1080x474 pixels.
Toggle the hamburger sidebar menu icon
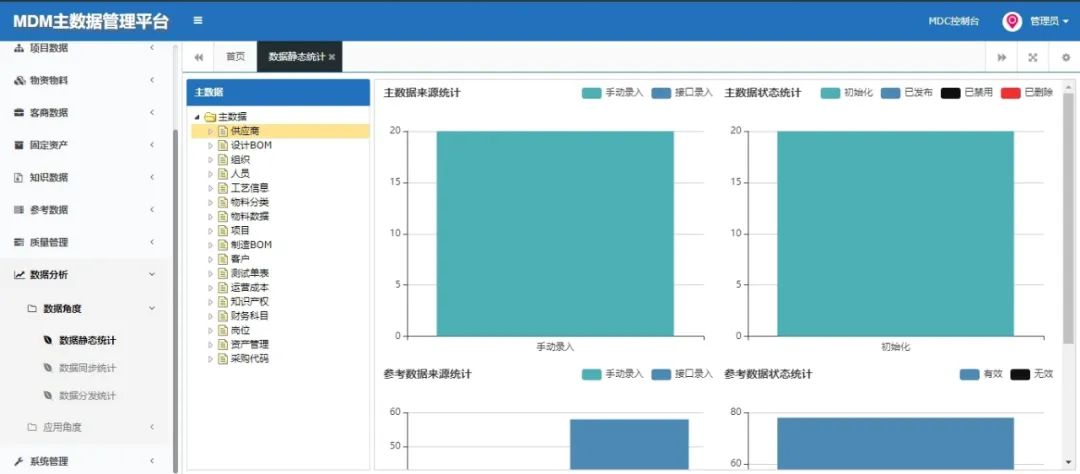pos(198,20)
